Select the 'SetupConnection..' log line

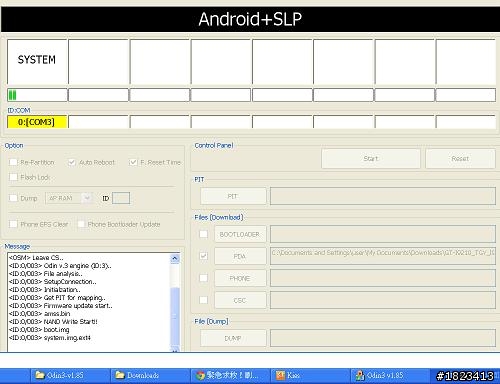tap(53, 282)
